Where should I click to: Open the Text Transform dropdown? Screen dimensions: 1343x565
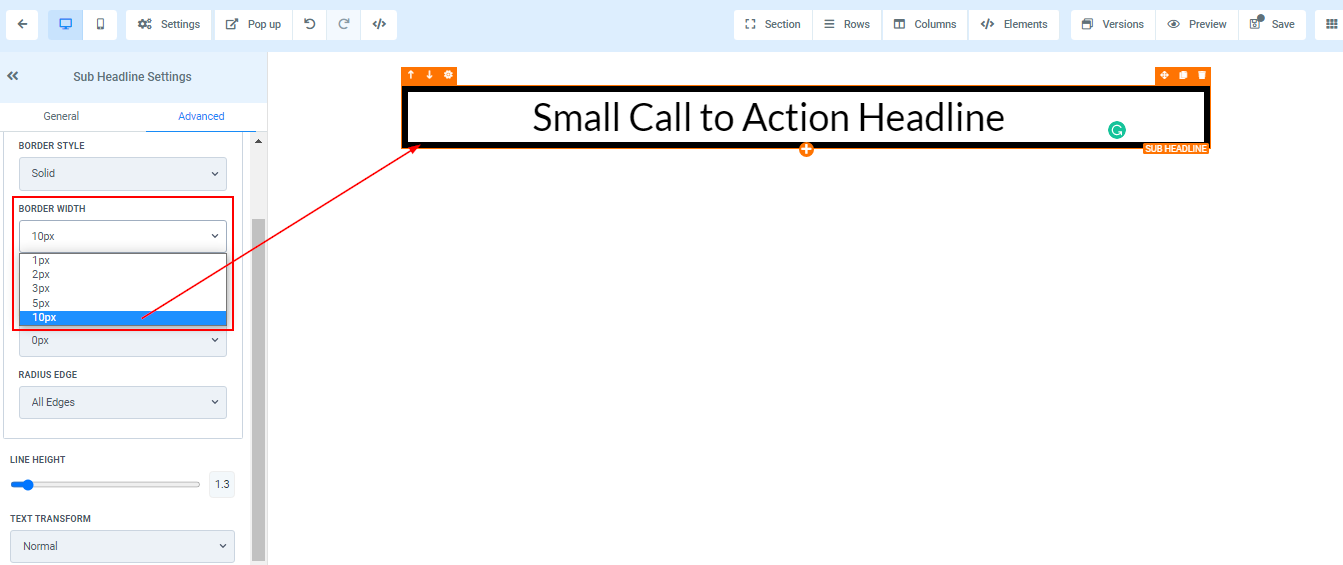click(122, 547)
